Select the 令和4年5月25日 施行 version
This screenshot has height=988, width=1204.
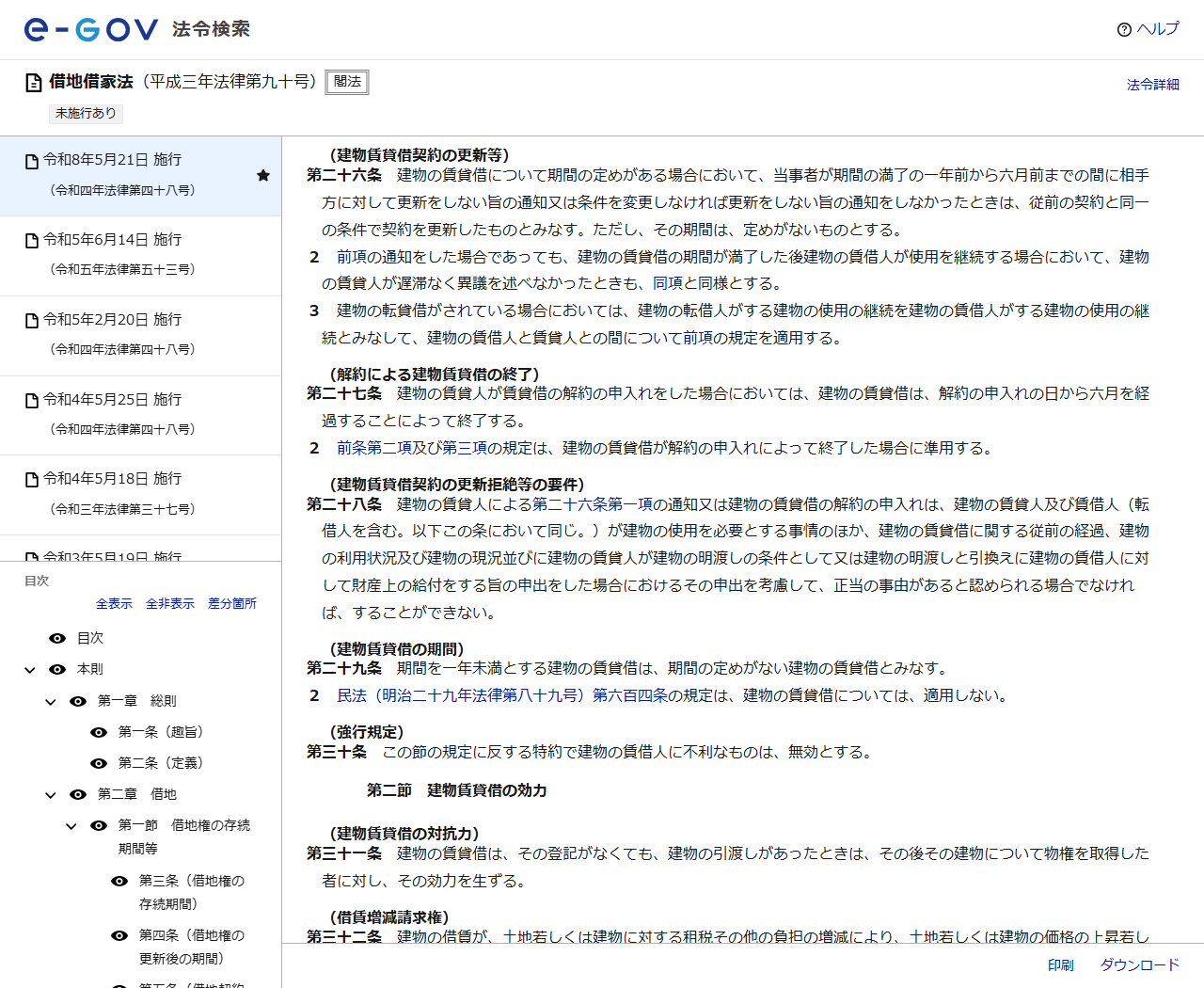(x=141, y=416)
